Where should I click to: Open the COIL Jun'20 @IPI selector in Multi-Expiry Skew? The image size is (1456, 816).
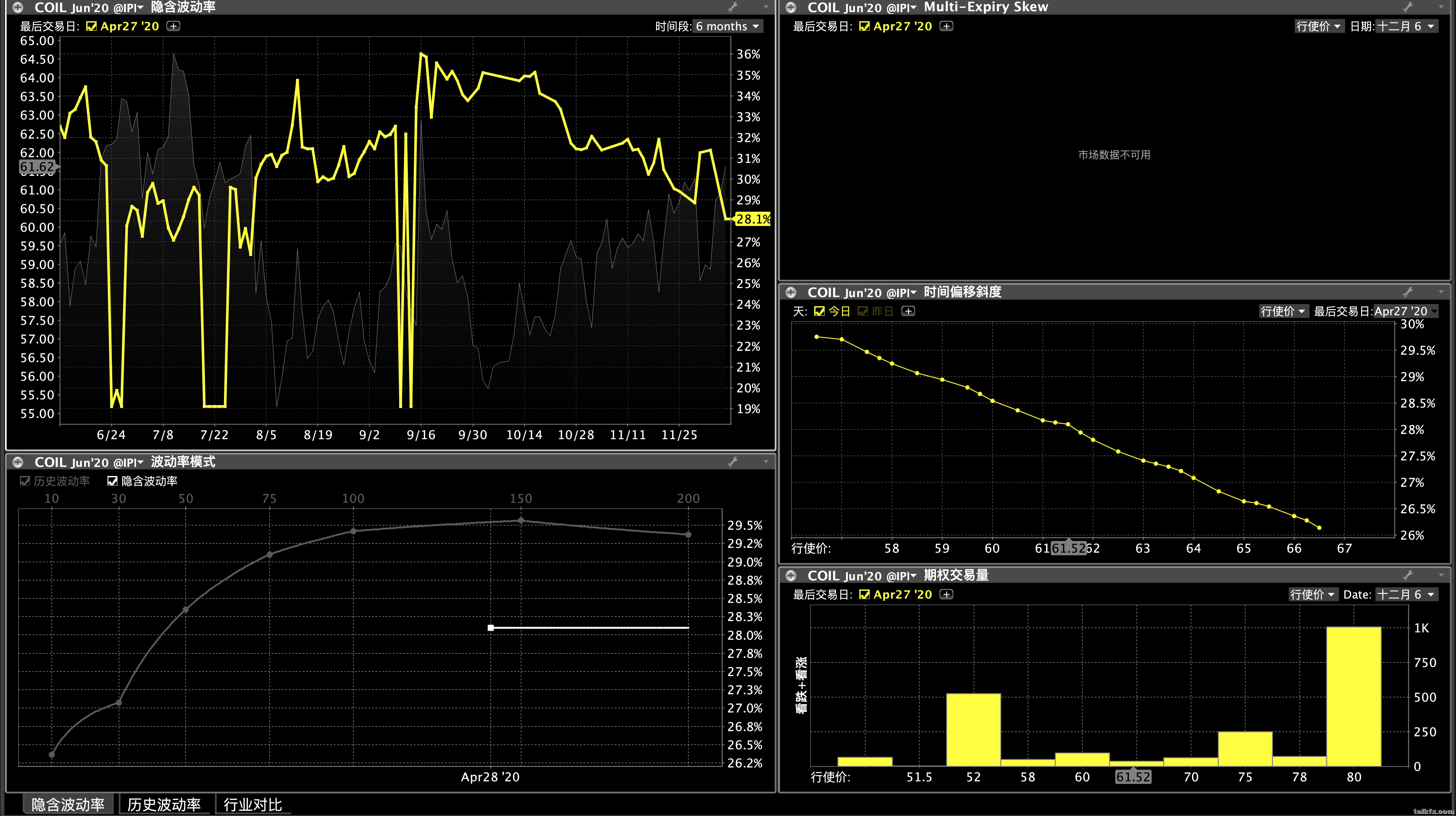tap(862, 7)
